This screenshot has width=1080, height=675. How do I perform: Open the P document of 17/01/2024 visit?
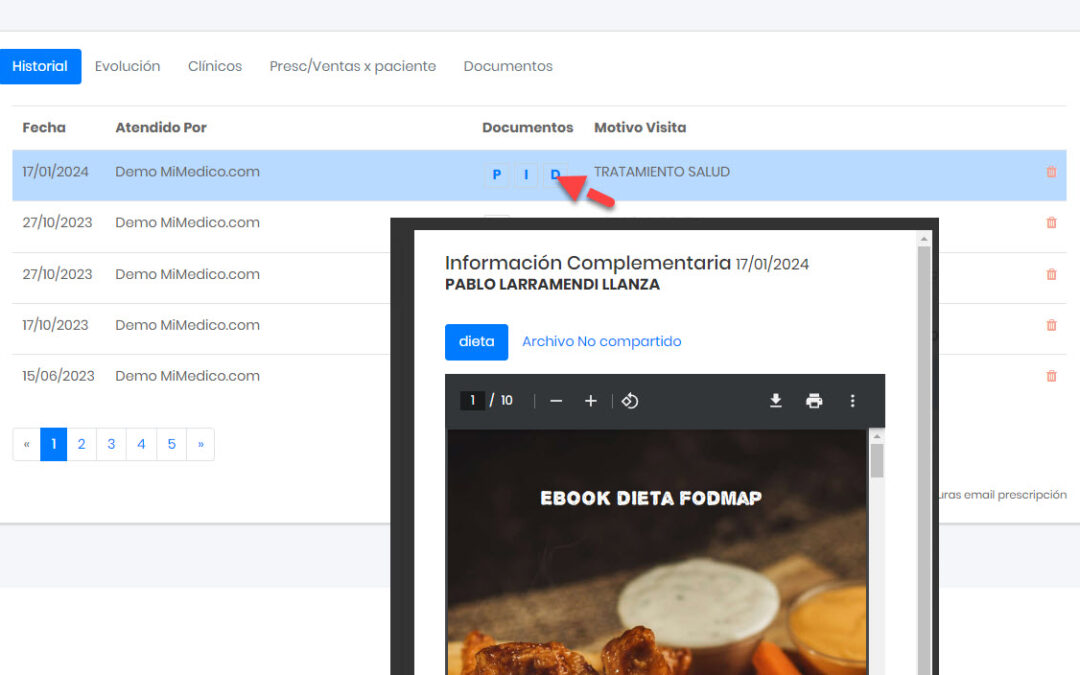coord(497,174)
